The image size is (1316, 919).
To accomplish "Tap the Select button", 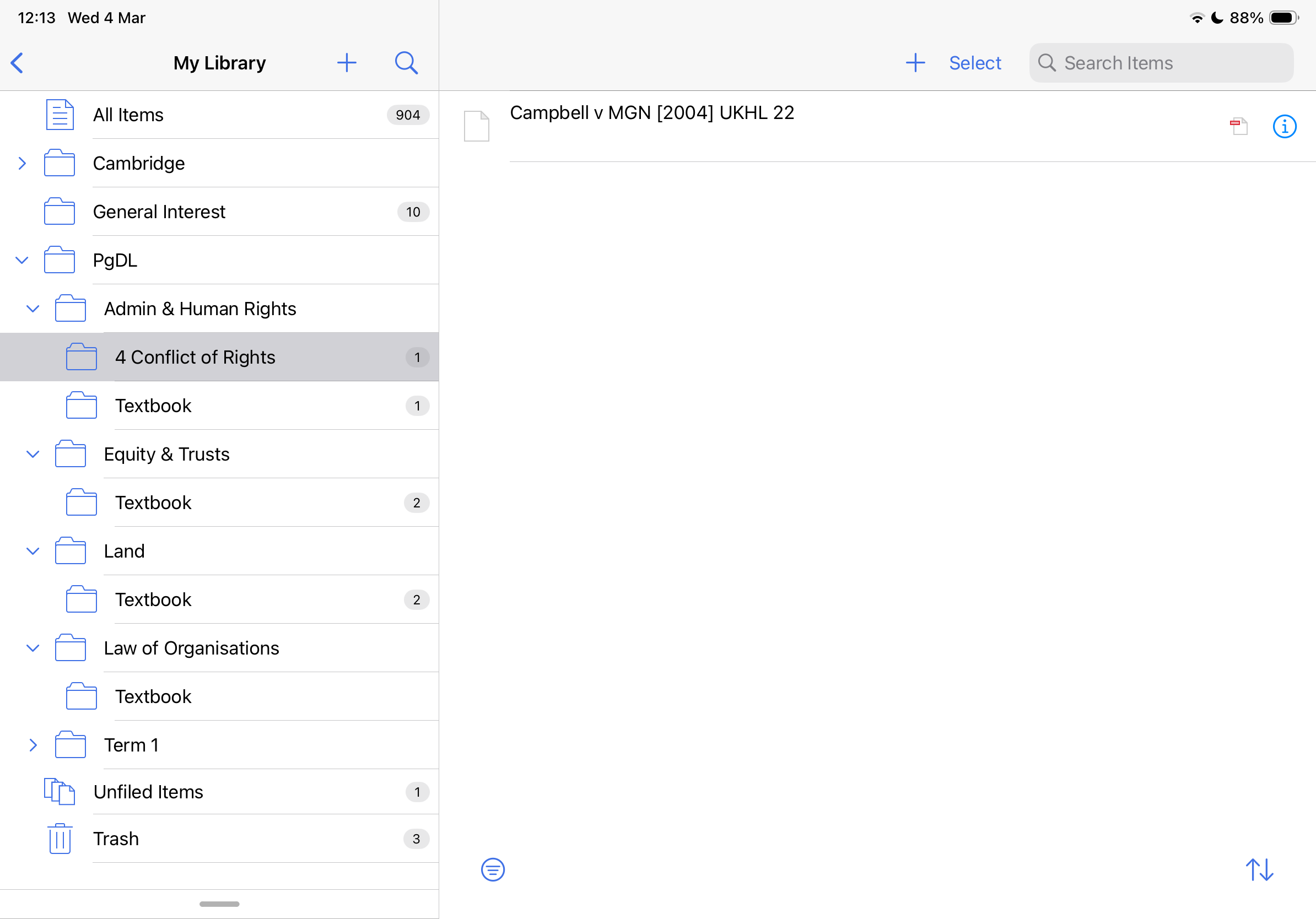I will point(974,62).
